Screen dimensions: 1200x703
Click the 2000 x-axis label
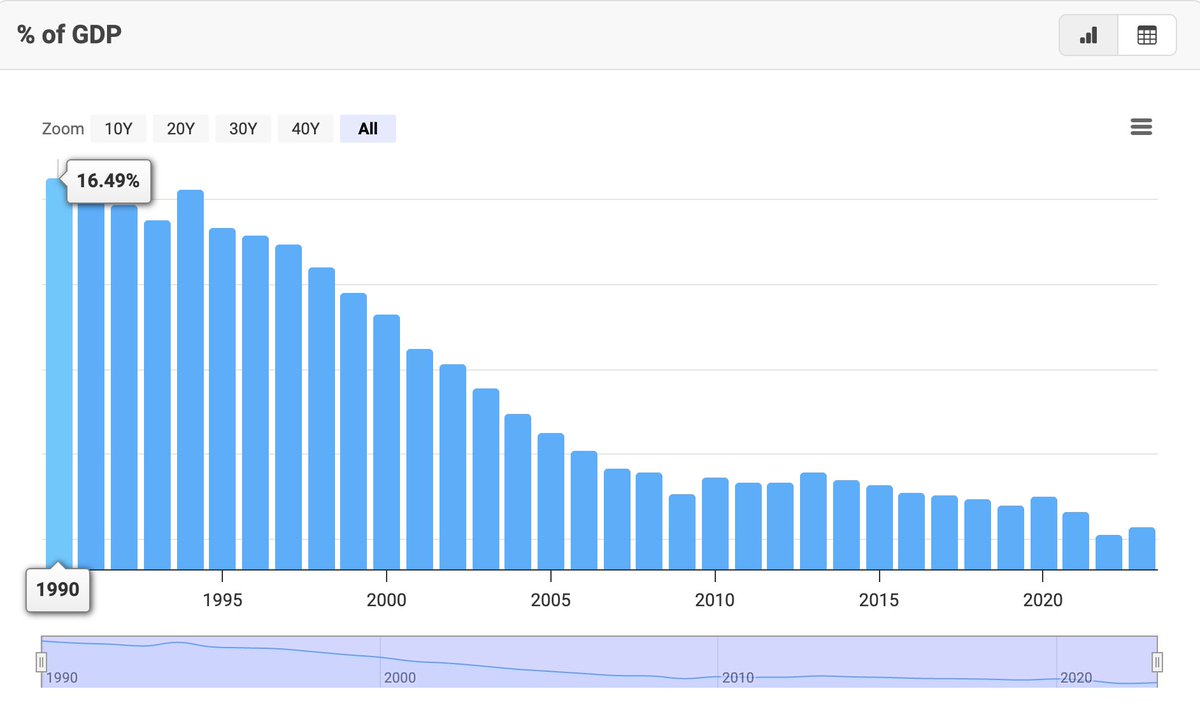pos(387,600)
